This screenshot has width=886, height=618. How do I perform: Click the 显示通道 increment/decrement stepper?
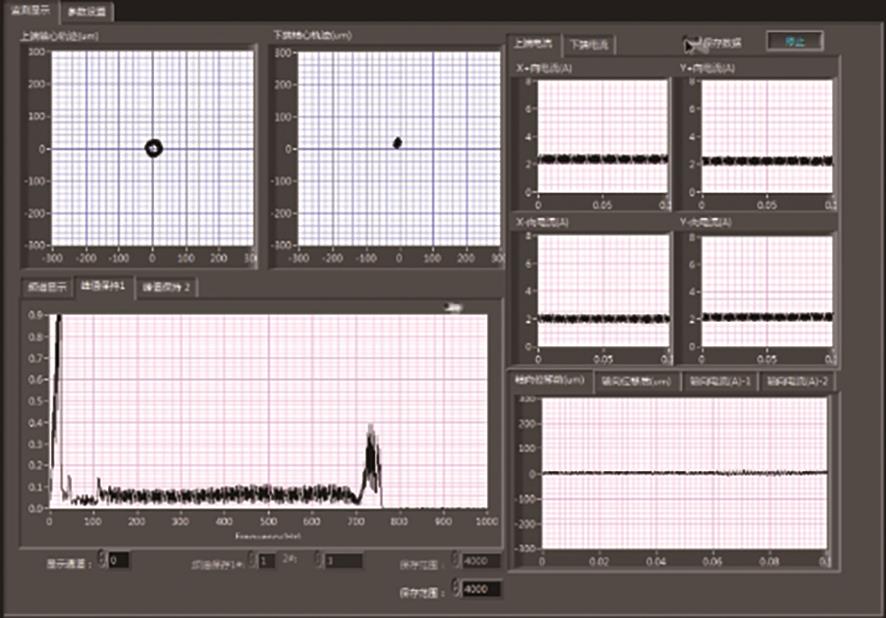pos(100,560)
